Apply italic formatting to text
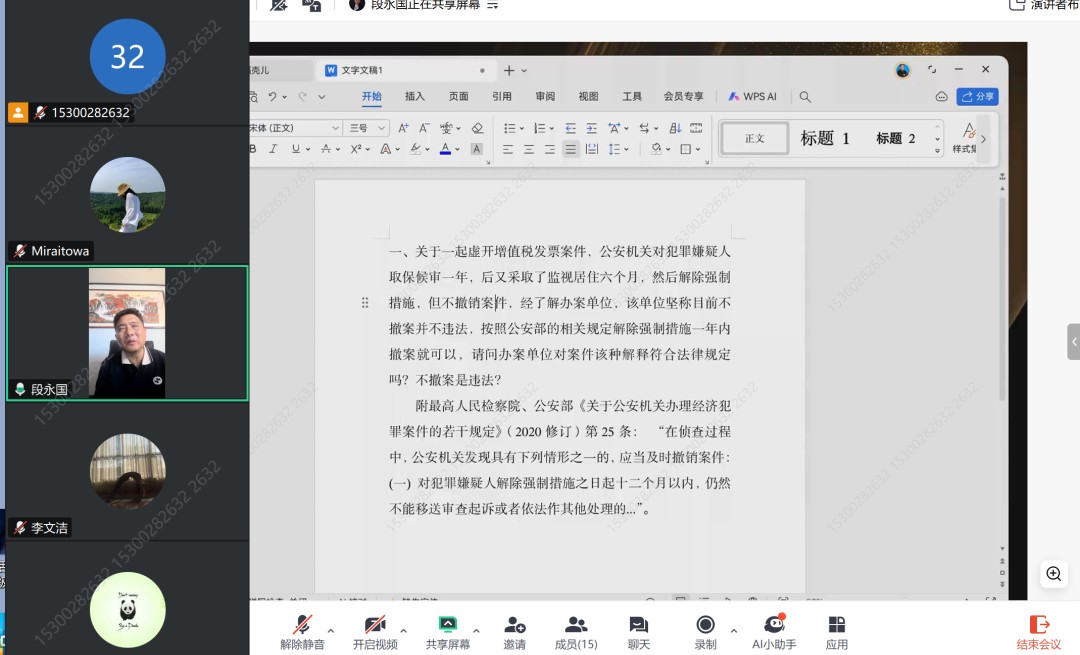The width and height of the screenshot is (1080, 655). [272, 148]
